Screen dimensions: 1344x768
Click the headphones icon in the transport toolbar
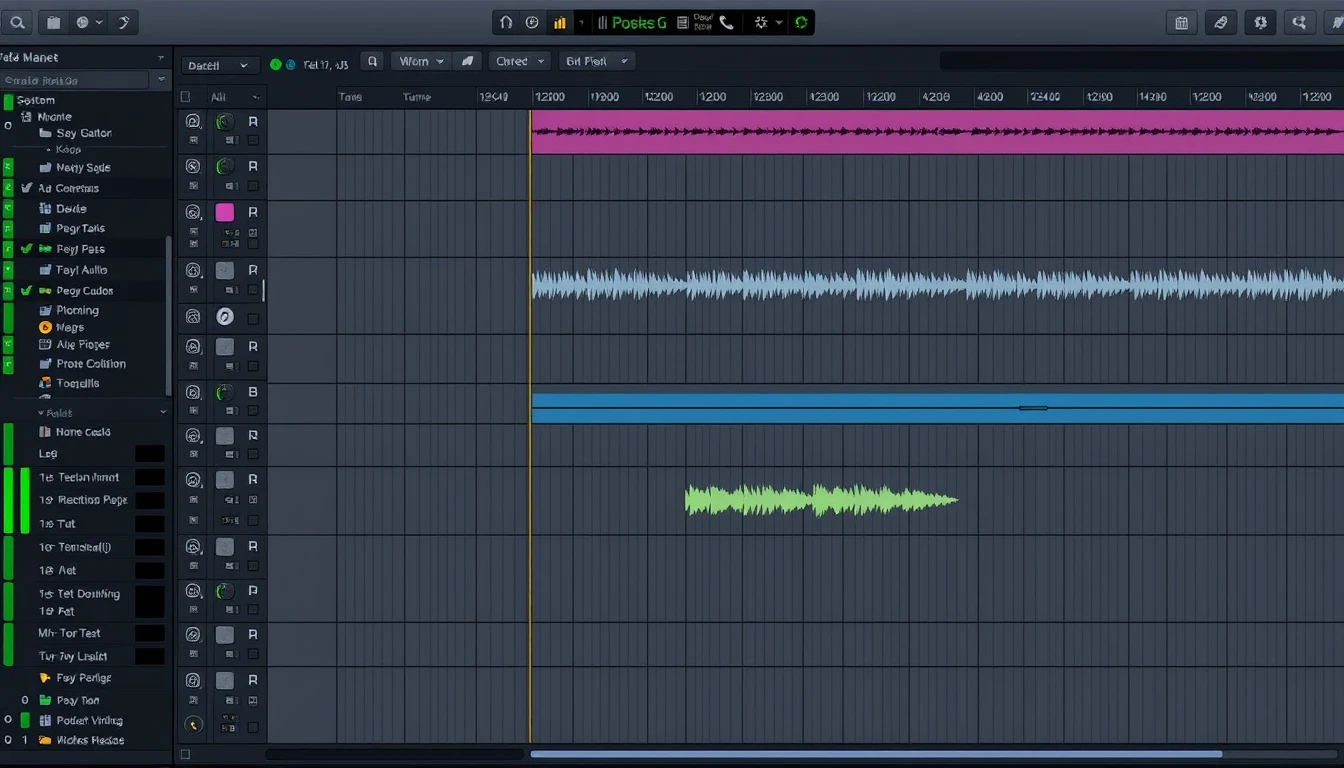506,22
